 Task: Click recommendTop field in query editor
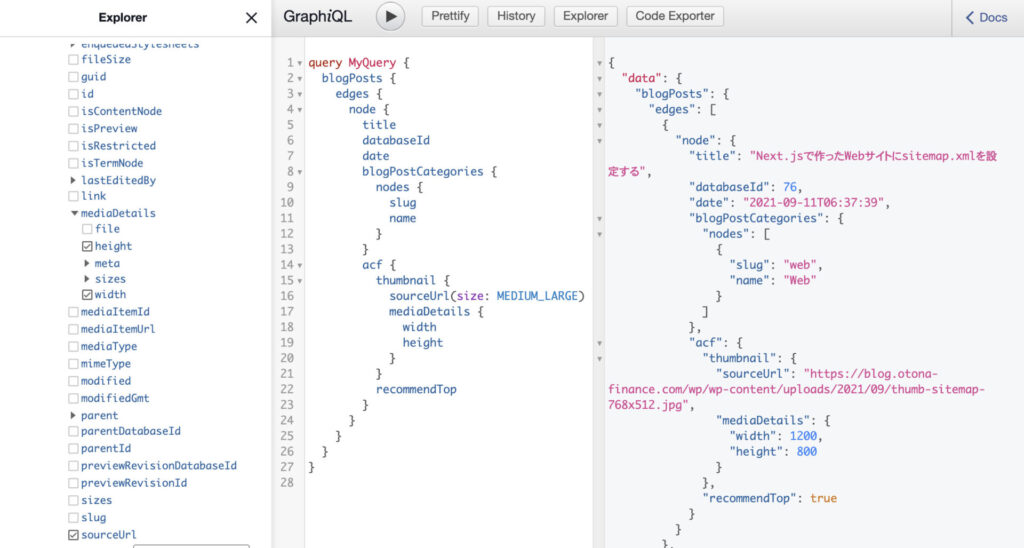(x=416, y=389)
